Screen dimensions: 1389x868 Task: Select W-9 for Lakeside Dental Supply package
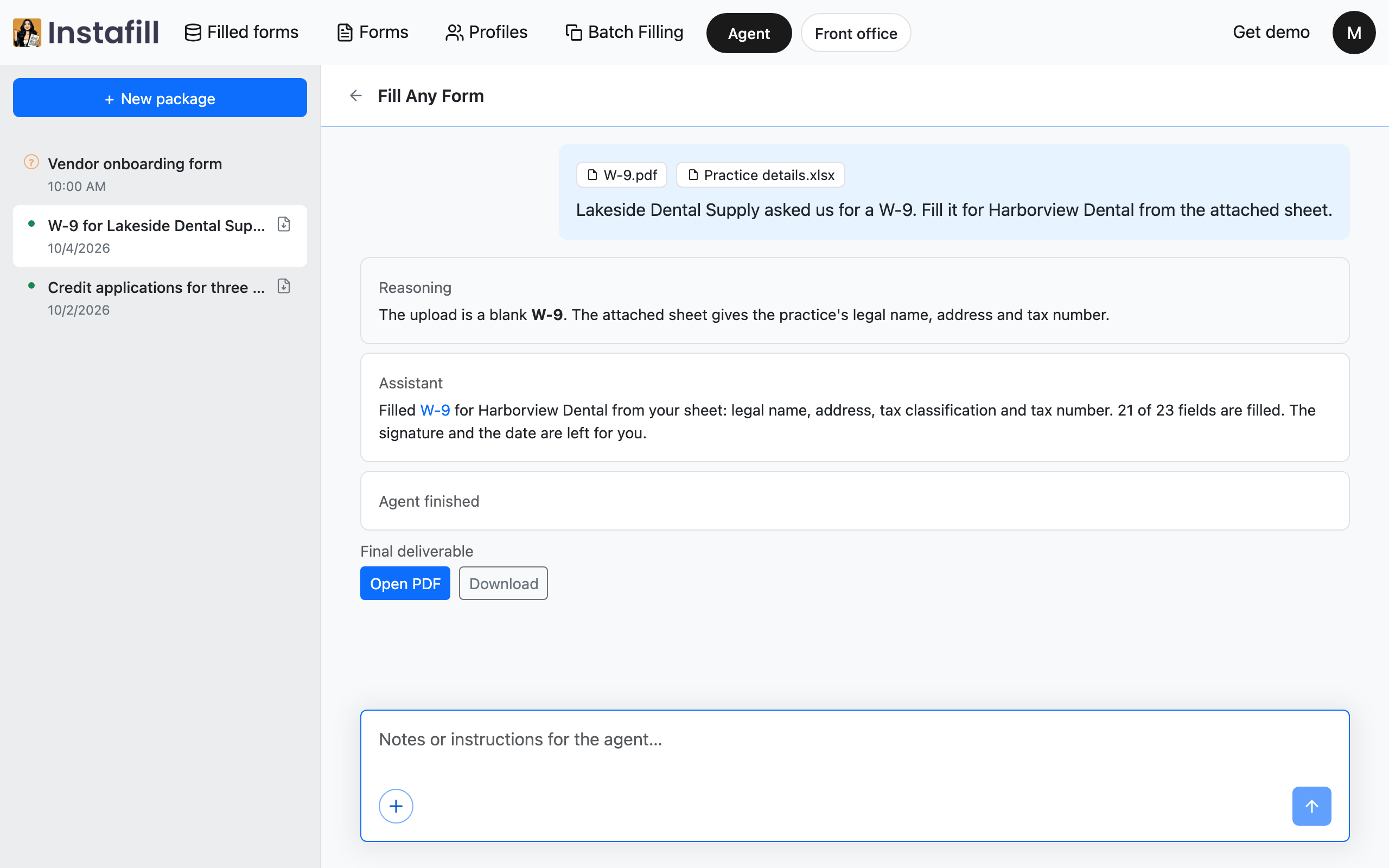(160, 236)
